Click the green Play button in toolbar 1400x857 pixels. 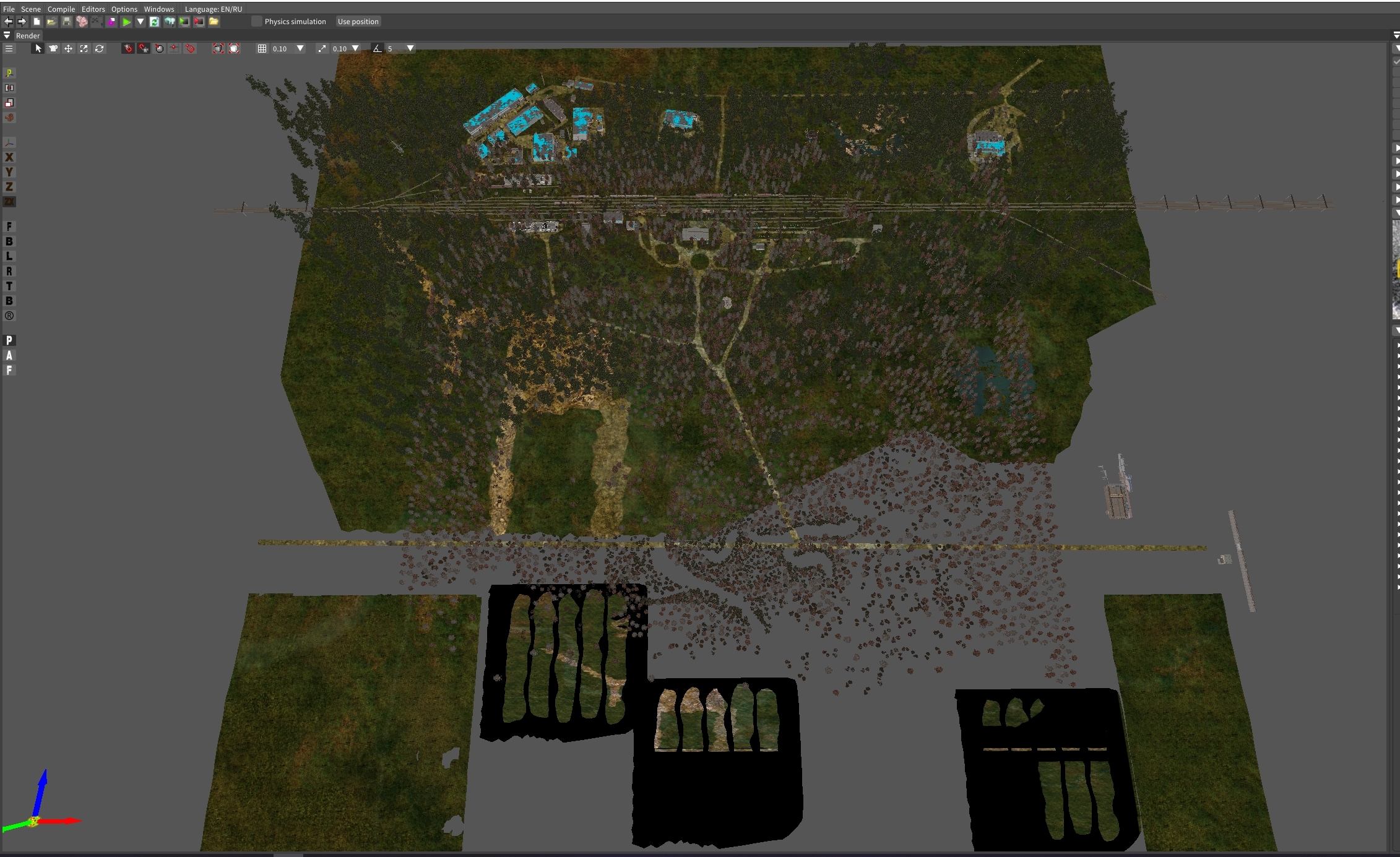[x=126, y=22]
